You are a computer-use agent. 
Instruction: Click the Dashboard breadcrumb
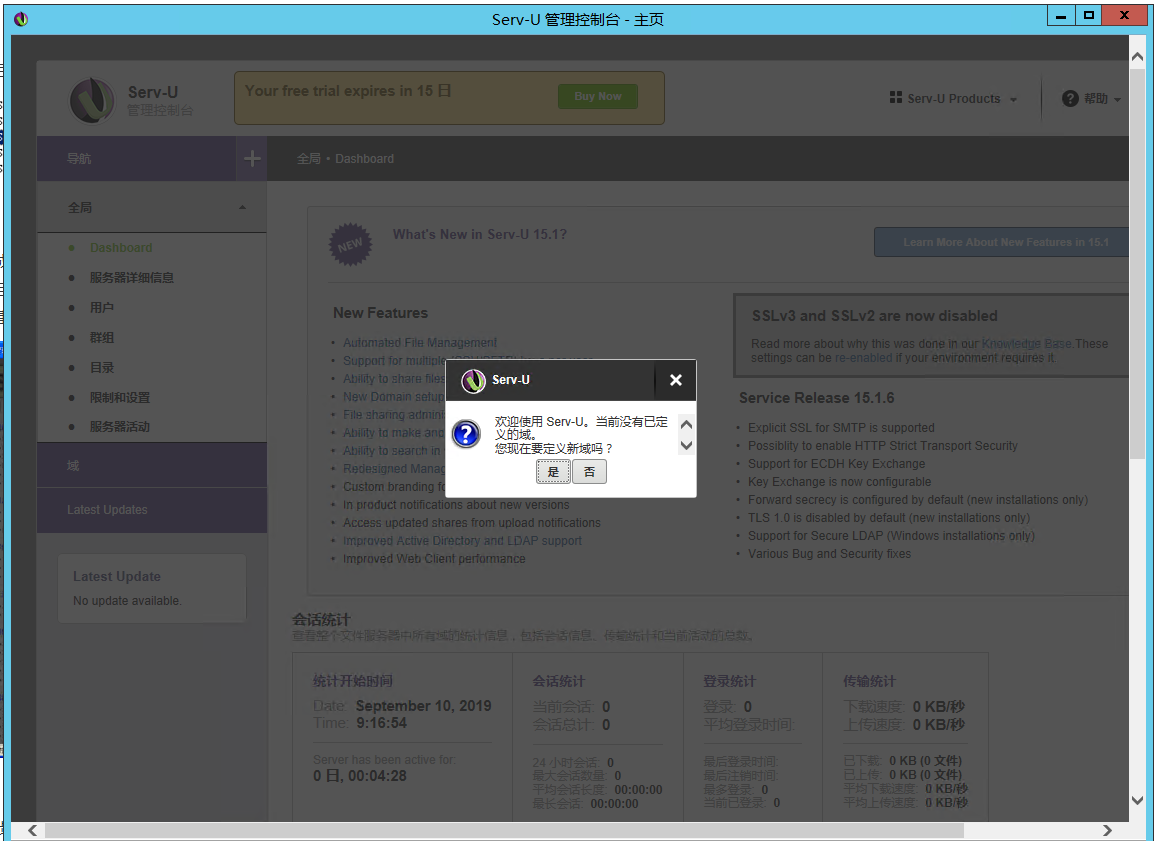(x=364, y=159)
